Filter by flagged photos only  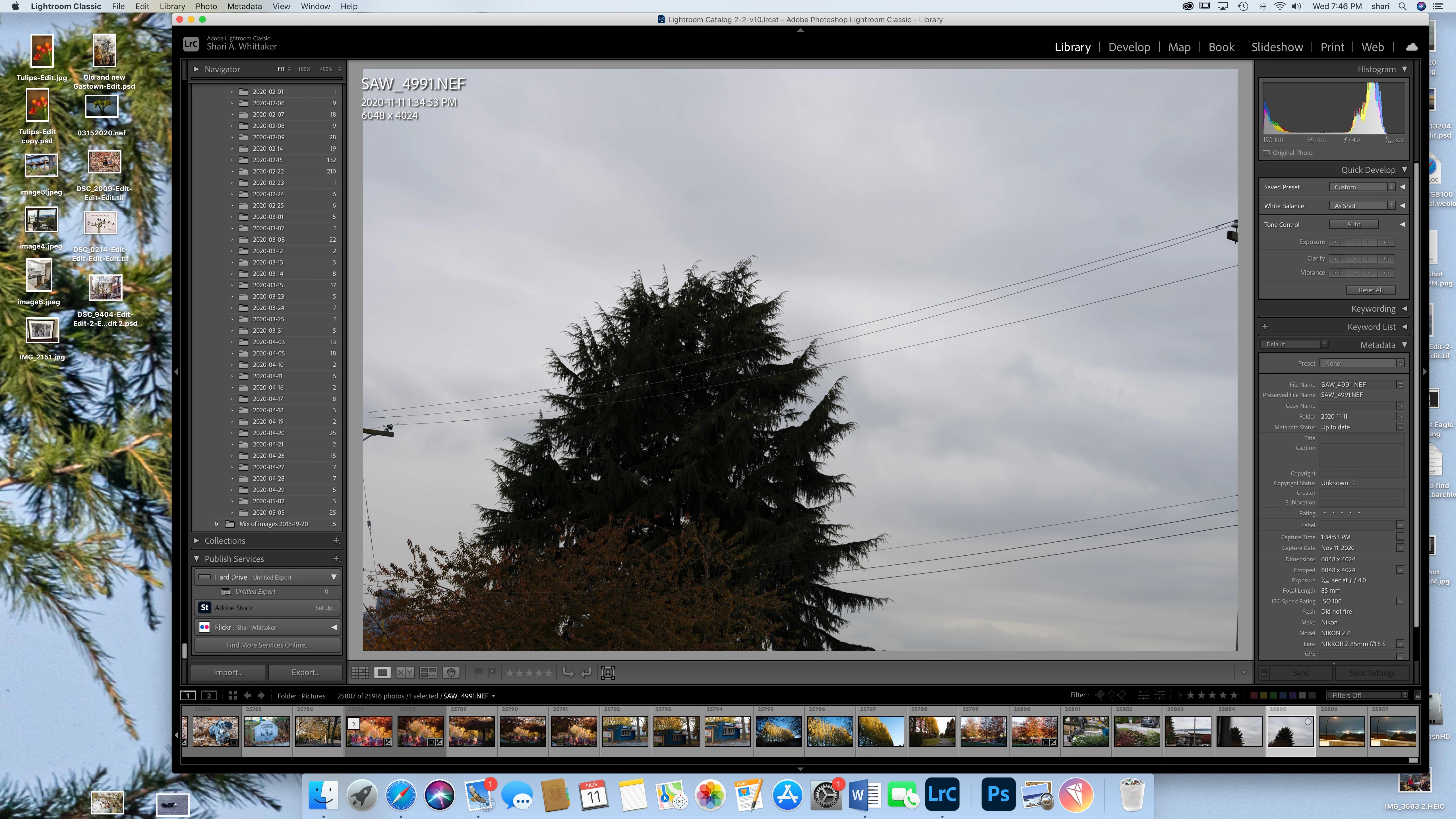click(1100, 695)
